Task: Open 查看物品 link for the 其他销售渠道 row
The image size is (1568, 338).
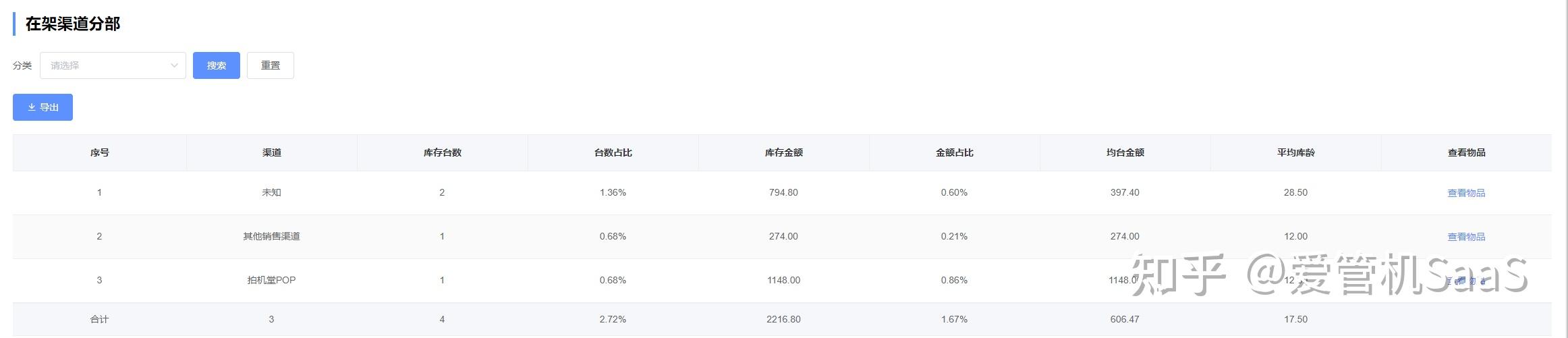Action: [x=1465, y=237]
